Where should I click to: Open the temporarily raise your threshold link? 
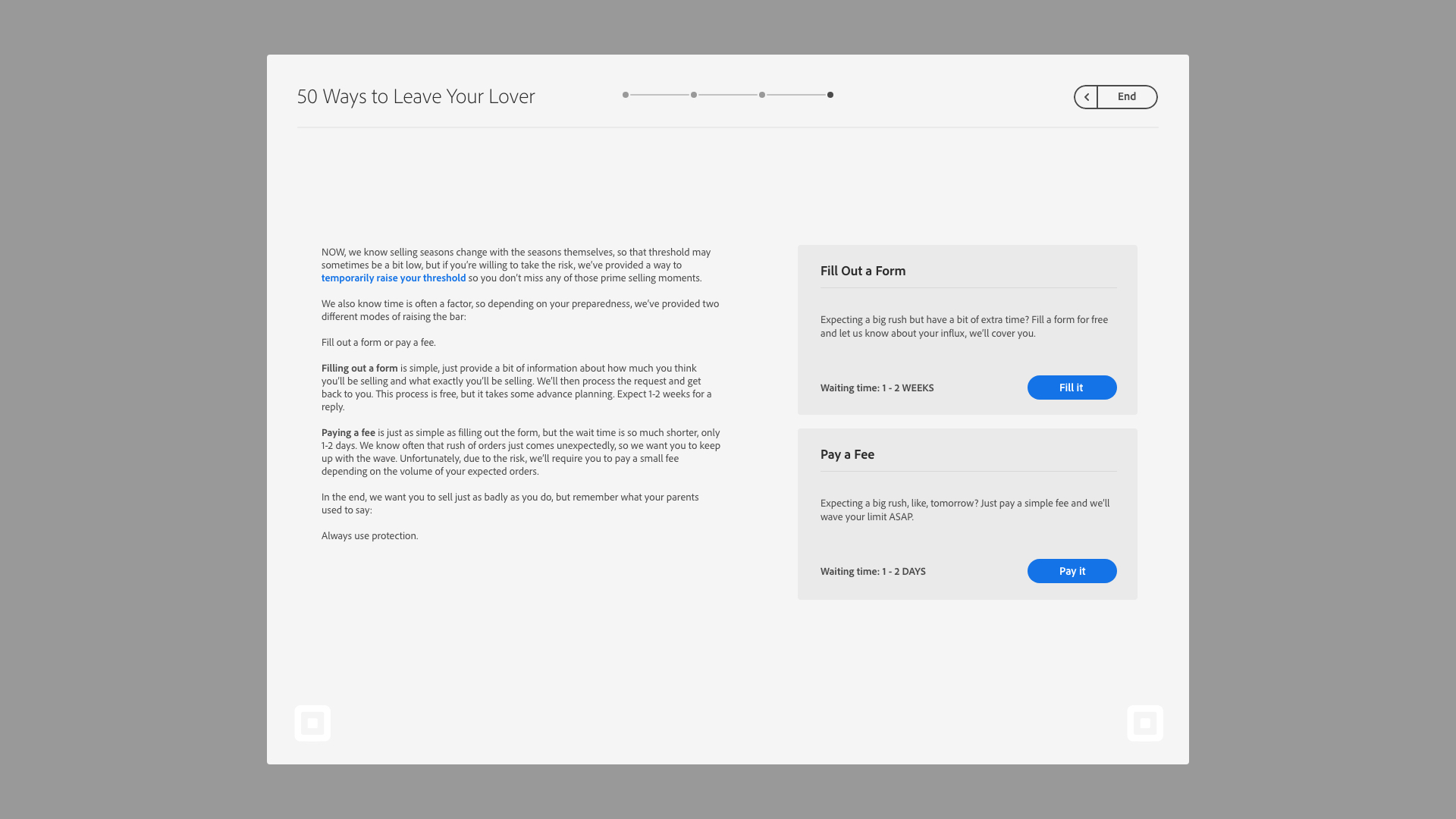click(x=394, y=278)
